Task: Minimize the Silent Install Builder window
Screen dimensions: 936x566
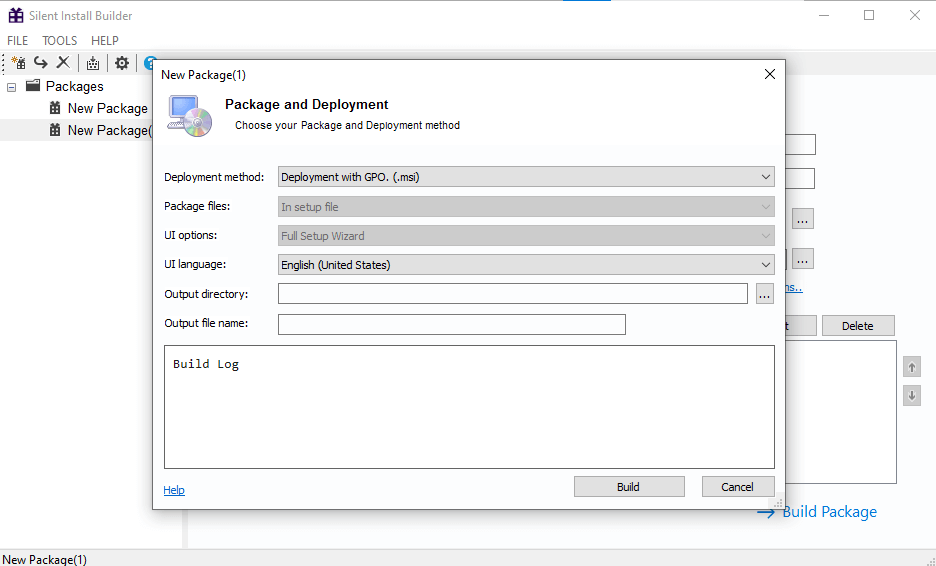Action: pyautogui.click(x=824, y=16)
